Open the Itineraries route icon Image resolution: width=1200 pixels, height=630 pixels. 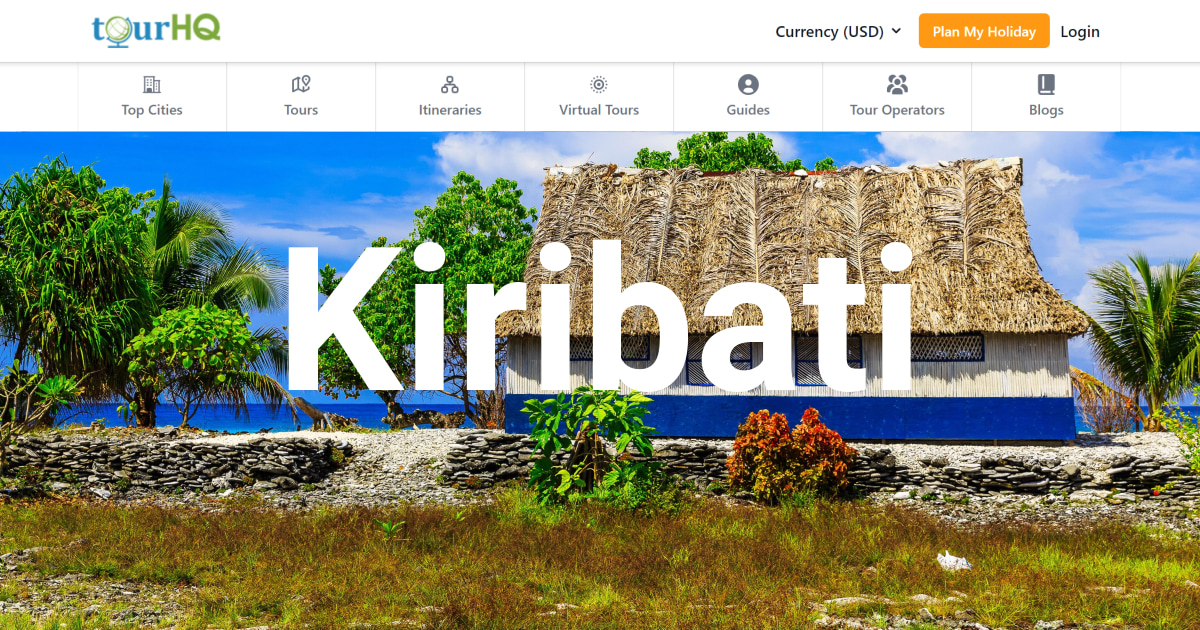pyautogui.click(x=450, y=84)
